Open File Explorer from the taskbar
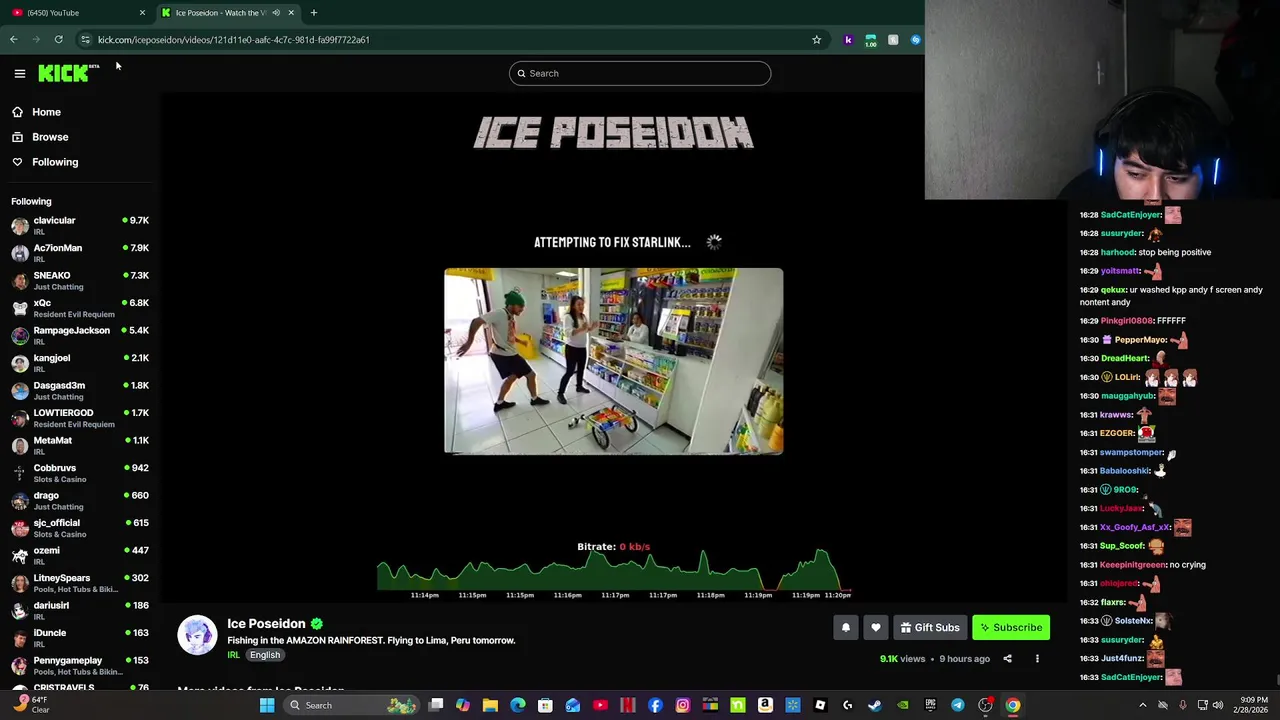 pyautogui.click(x=490, y=706)
